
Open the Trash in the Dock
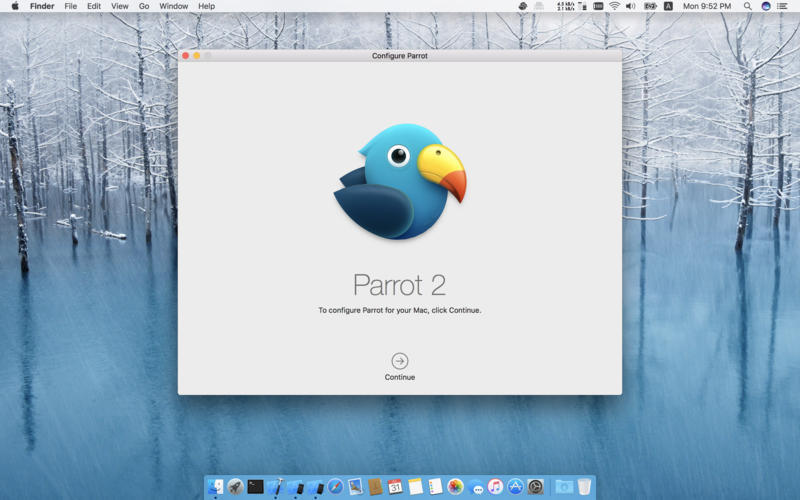pyautogui.click(x=584, y=486)
